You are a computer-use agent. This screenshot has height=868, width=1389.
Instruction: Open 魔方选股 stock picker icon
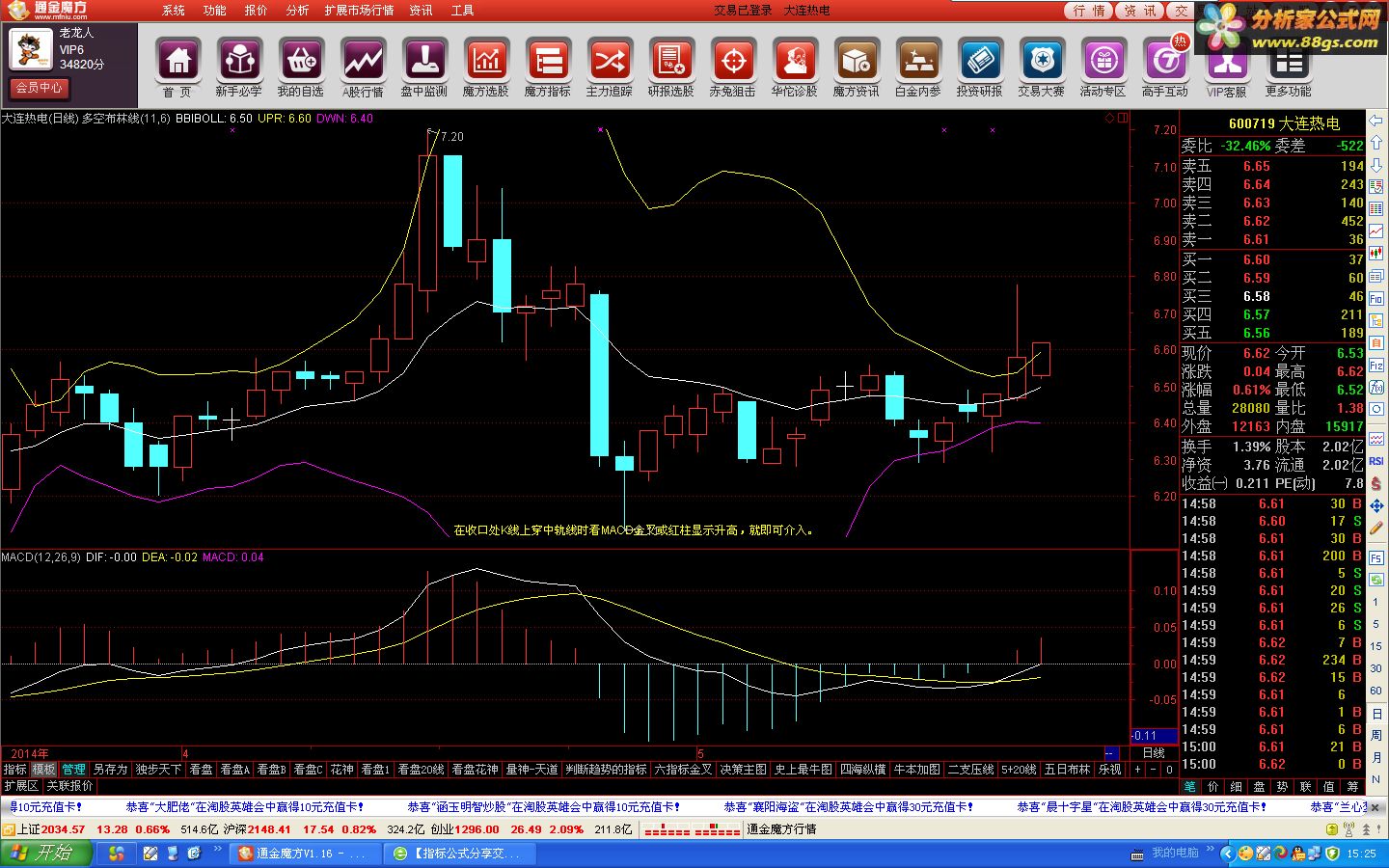click(x=486, y=62)
